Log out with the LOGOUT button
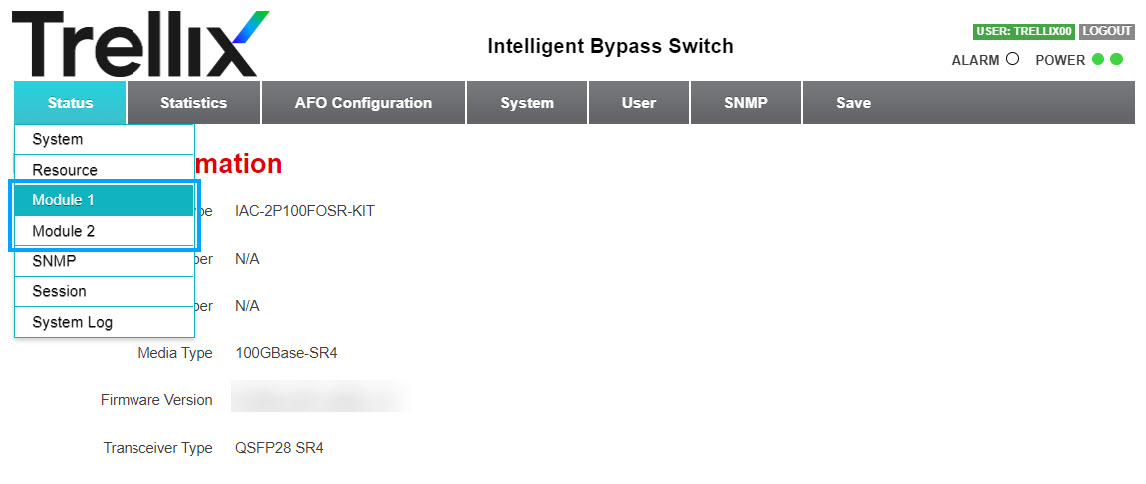Screen dimensions: 1146x484 (x=1107, y=31)
